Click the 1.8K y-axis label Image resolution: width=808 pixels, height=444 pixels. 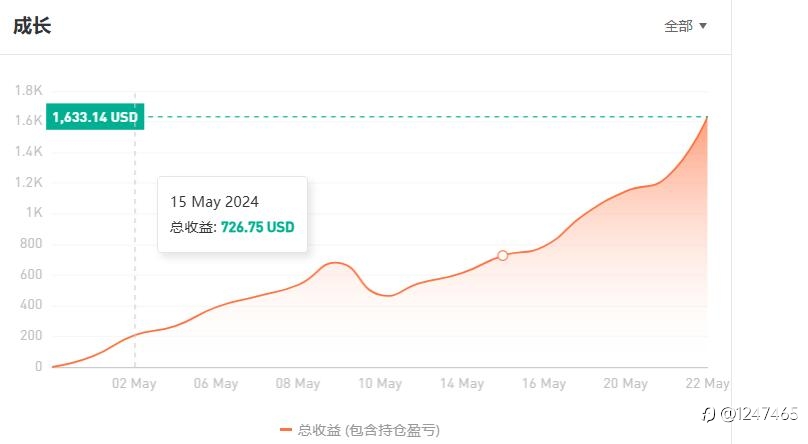coord(28,91)
